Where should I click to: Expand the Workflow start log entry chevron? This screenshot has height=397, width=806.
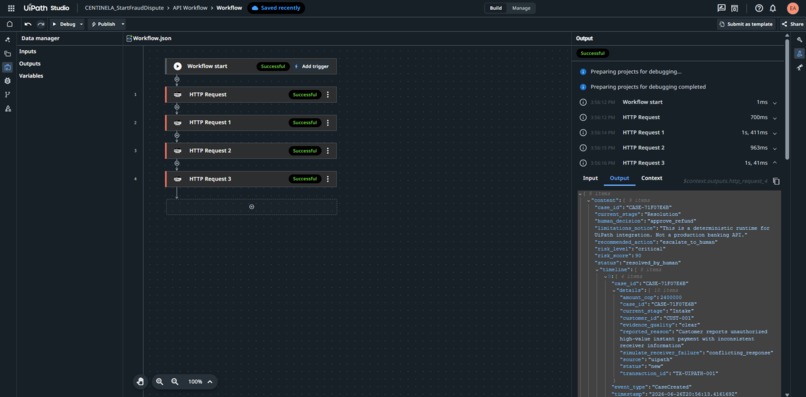pos(775,103)
